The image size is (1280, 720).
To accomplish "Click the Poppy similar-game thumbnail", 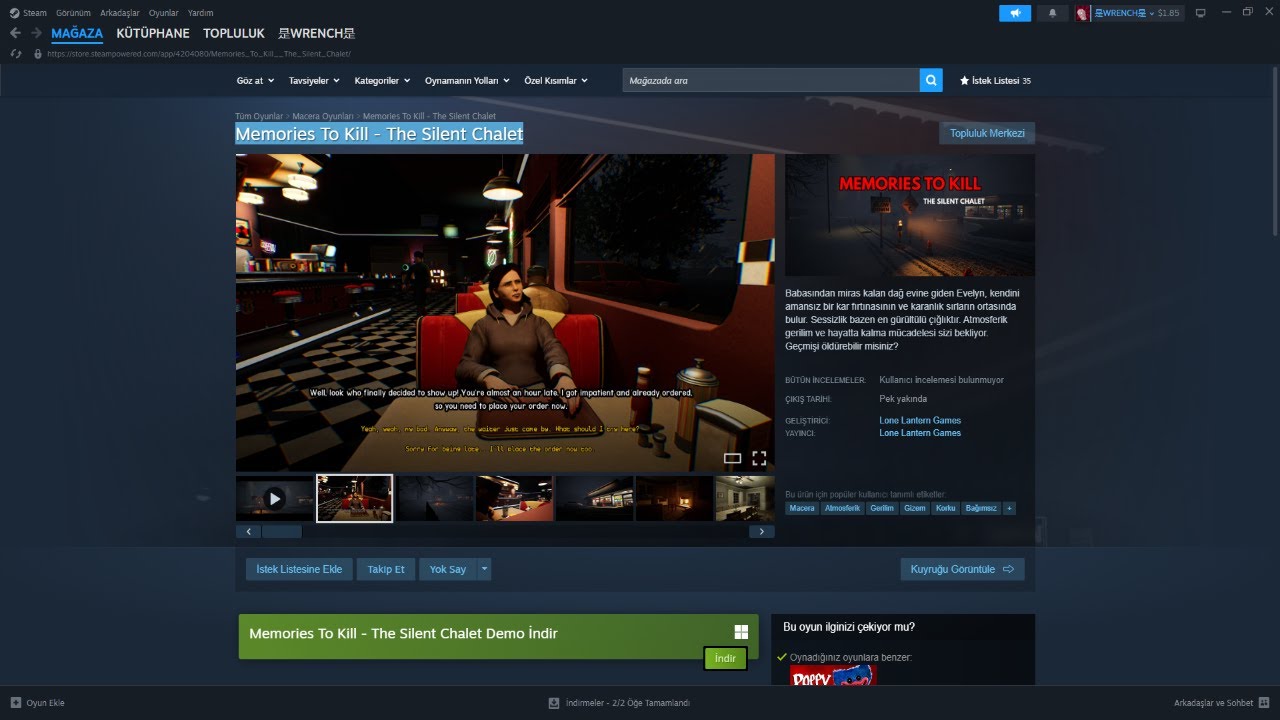I will [833, 675].
